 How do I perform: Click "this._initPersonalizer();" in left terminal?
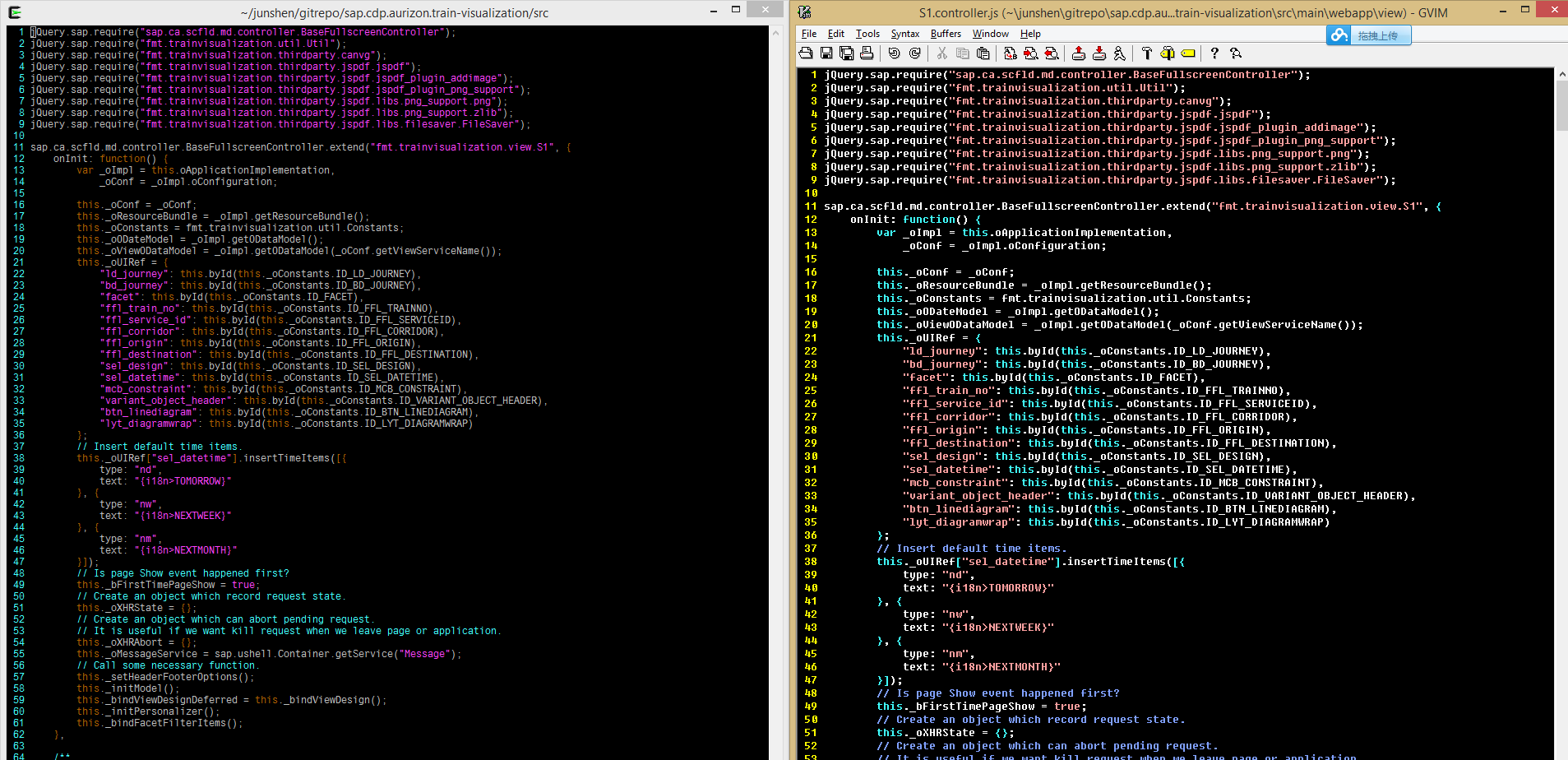148,711
